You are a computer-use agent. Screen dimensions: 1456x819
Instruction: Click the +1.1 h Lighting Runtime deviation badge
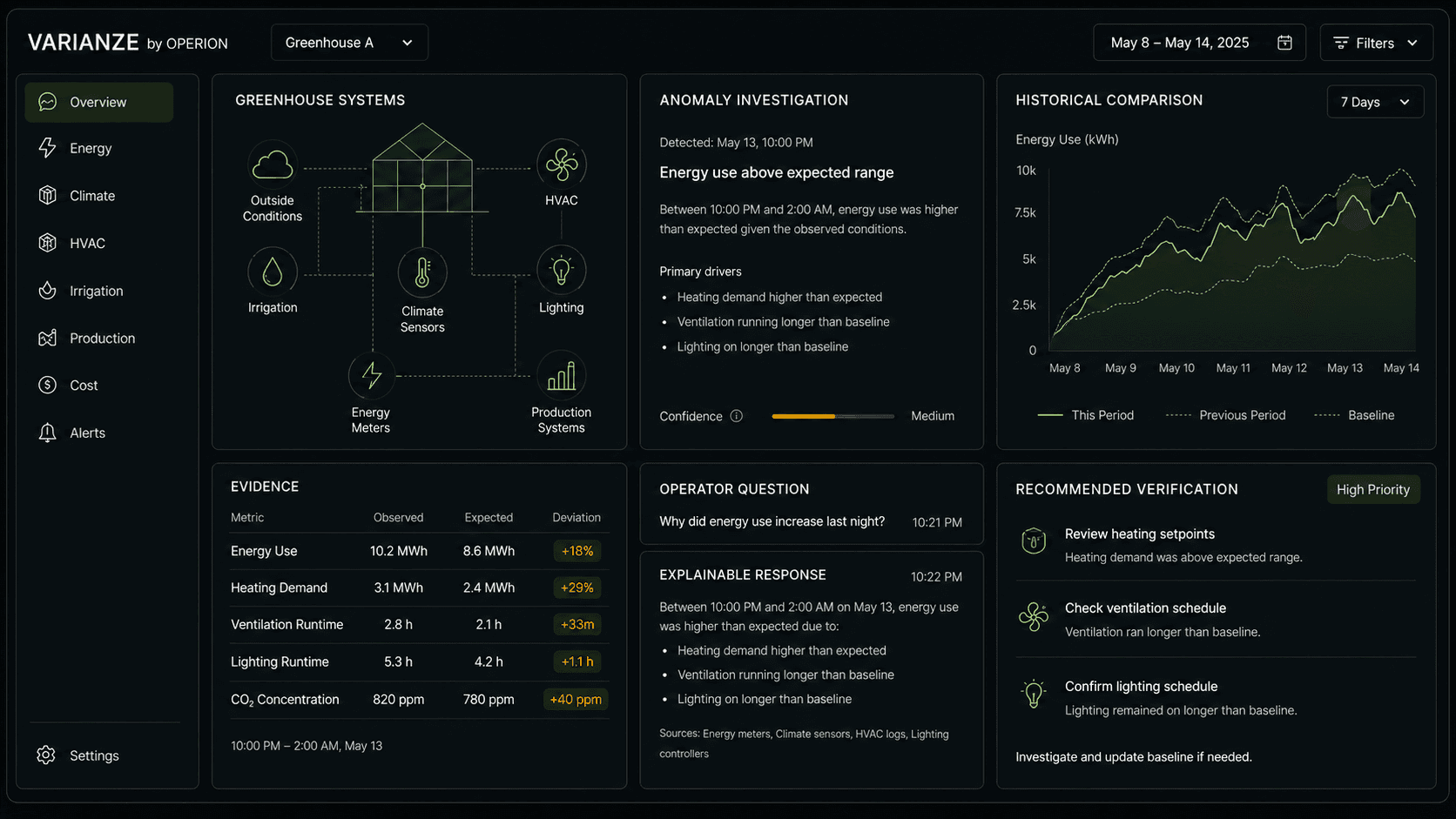tap(577, 661)
